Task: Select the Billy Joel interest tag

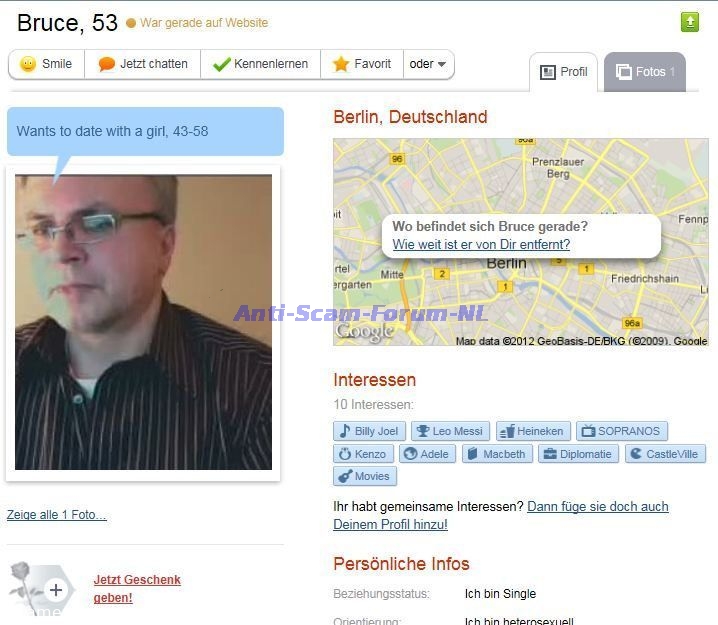Action: click(369, 431)
